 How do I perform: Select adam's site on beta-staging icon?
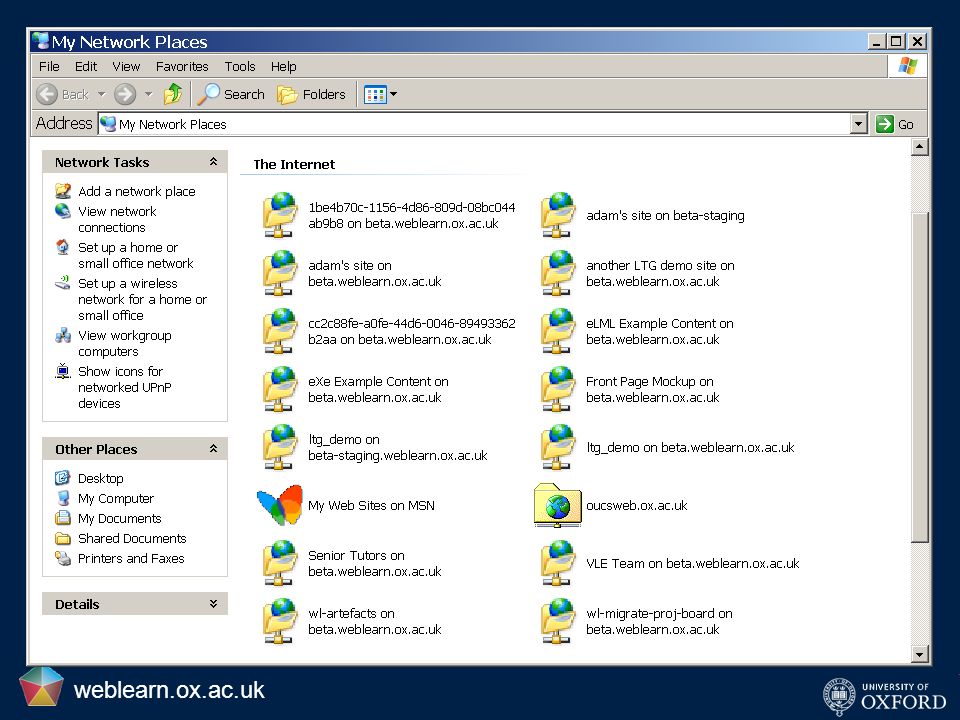tap(558, 215)
